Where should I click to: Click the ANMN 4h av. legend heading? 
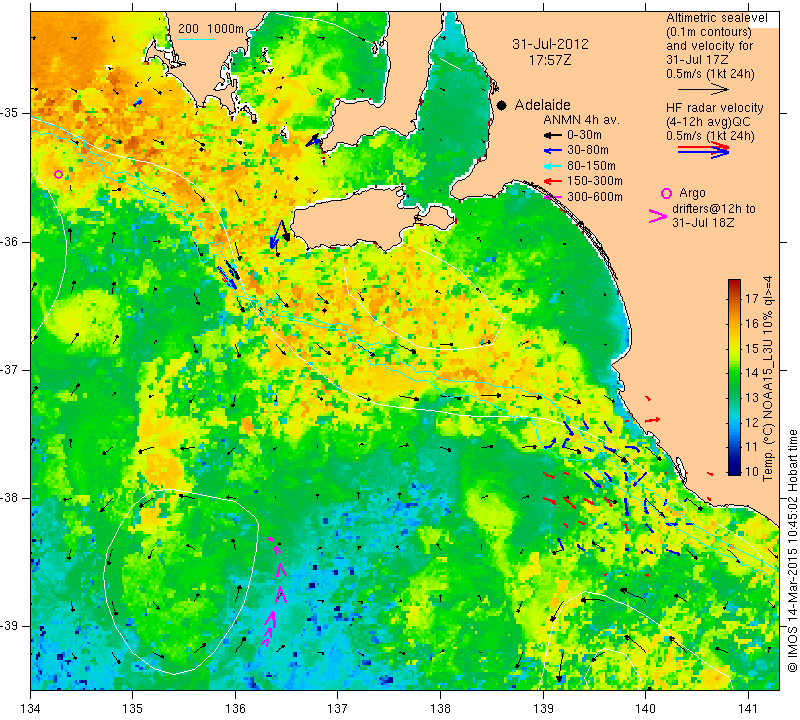581,120
